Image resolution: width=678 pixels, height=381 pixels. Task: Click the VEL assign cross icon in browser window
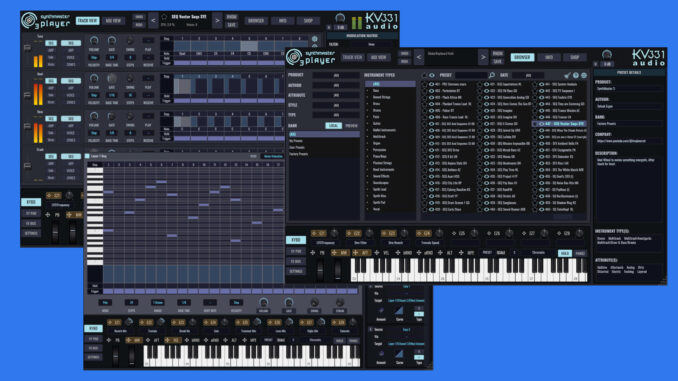pos(377,253)
